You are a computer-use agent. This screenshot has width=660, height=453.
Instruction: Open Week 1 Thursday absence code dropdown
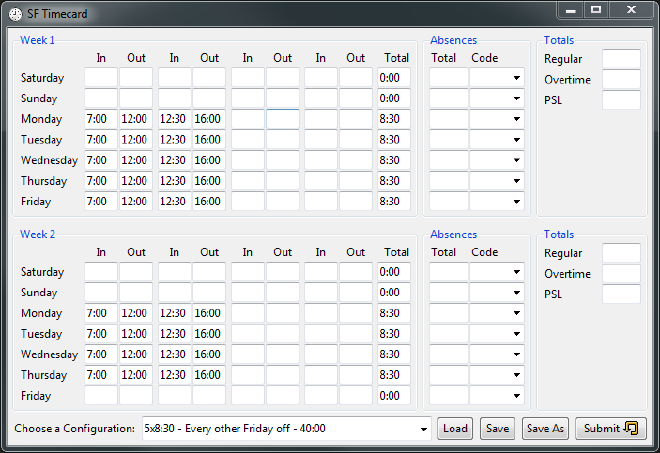pyautogui.click(x=497, y=181)
